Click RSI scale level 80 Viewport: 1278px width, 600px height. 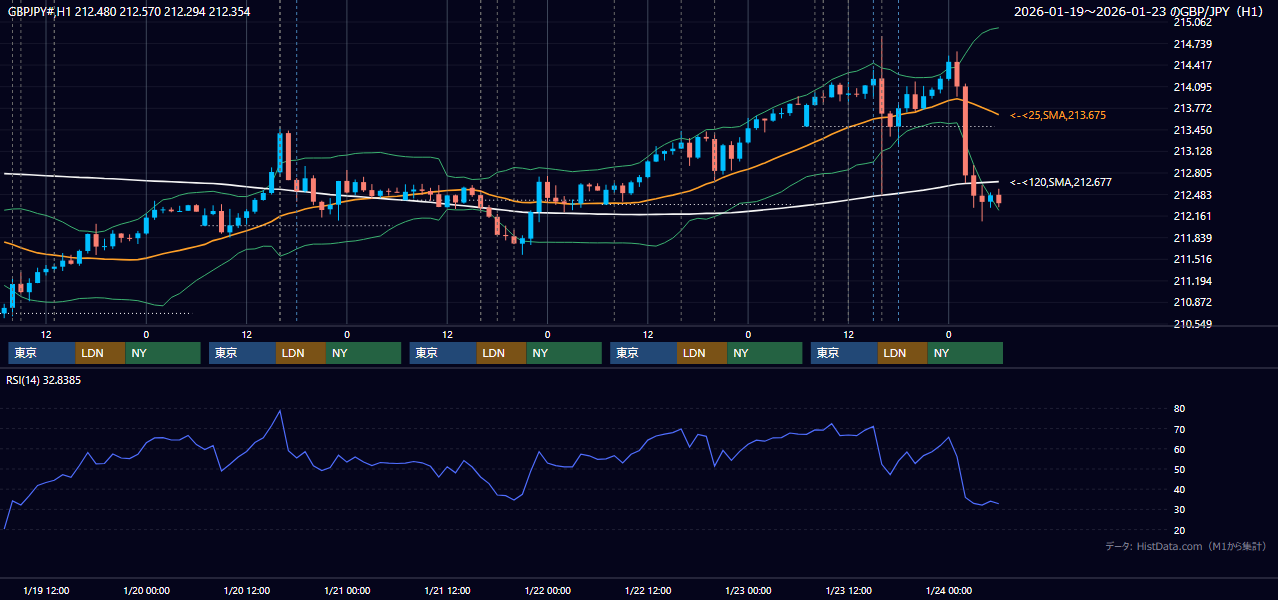coord(1180,409)
